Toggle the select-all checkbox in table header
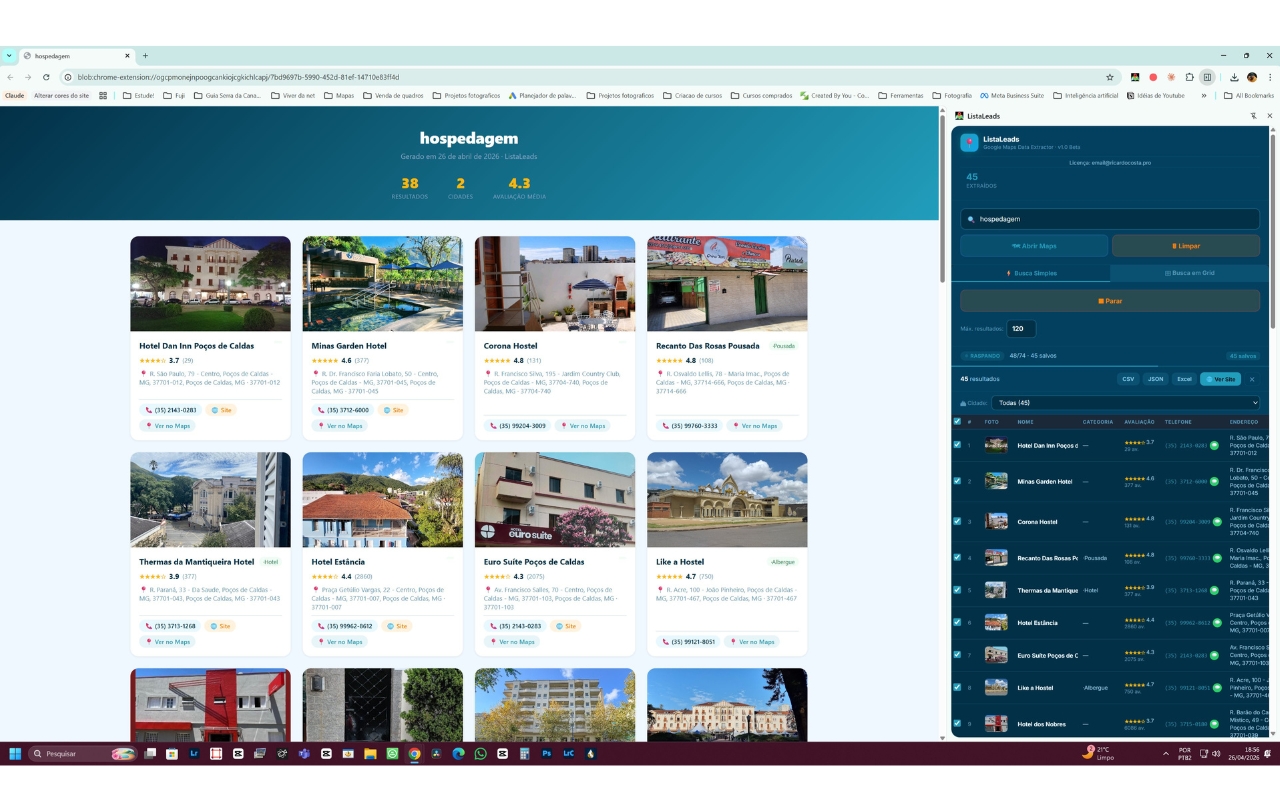 click(x=957, y=422)
